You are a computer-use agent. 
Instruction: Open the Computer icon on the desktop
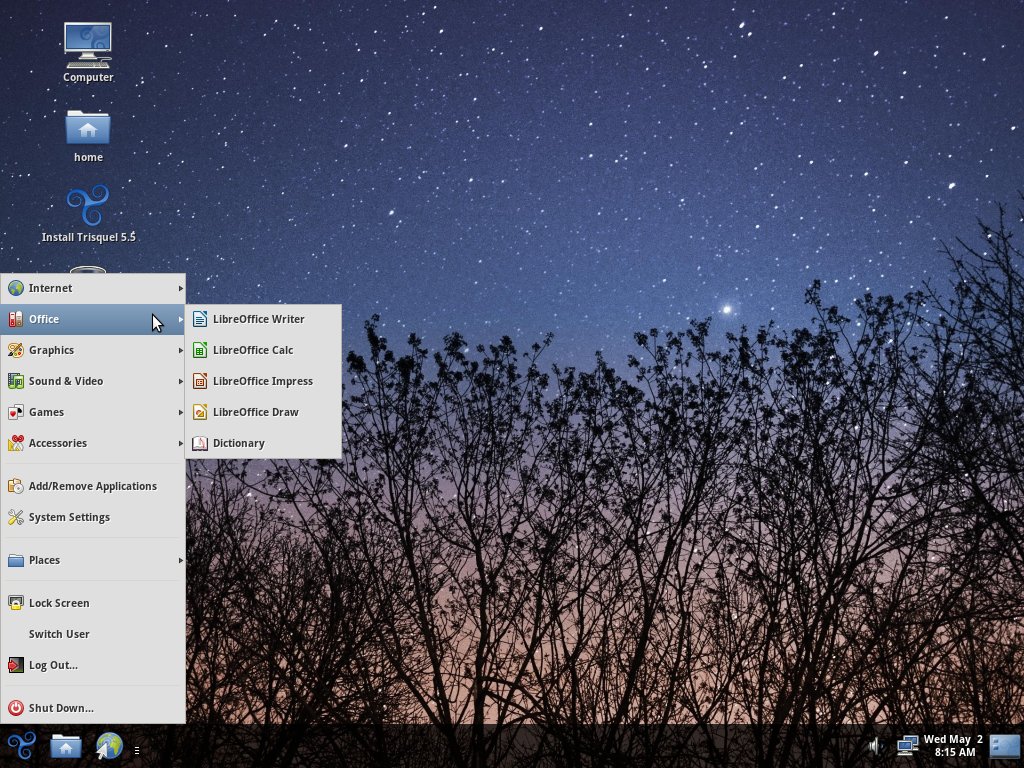pyautogui.click(x=88, y=50)
